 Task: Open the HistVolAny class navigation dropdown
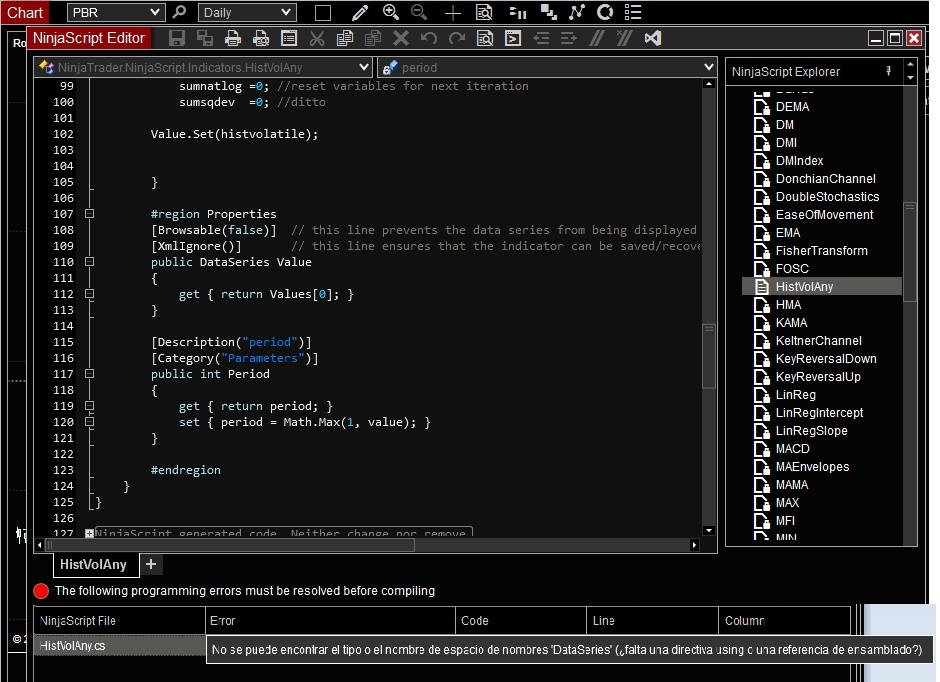(x=362, y=67)
